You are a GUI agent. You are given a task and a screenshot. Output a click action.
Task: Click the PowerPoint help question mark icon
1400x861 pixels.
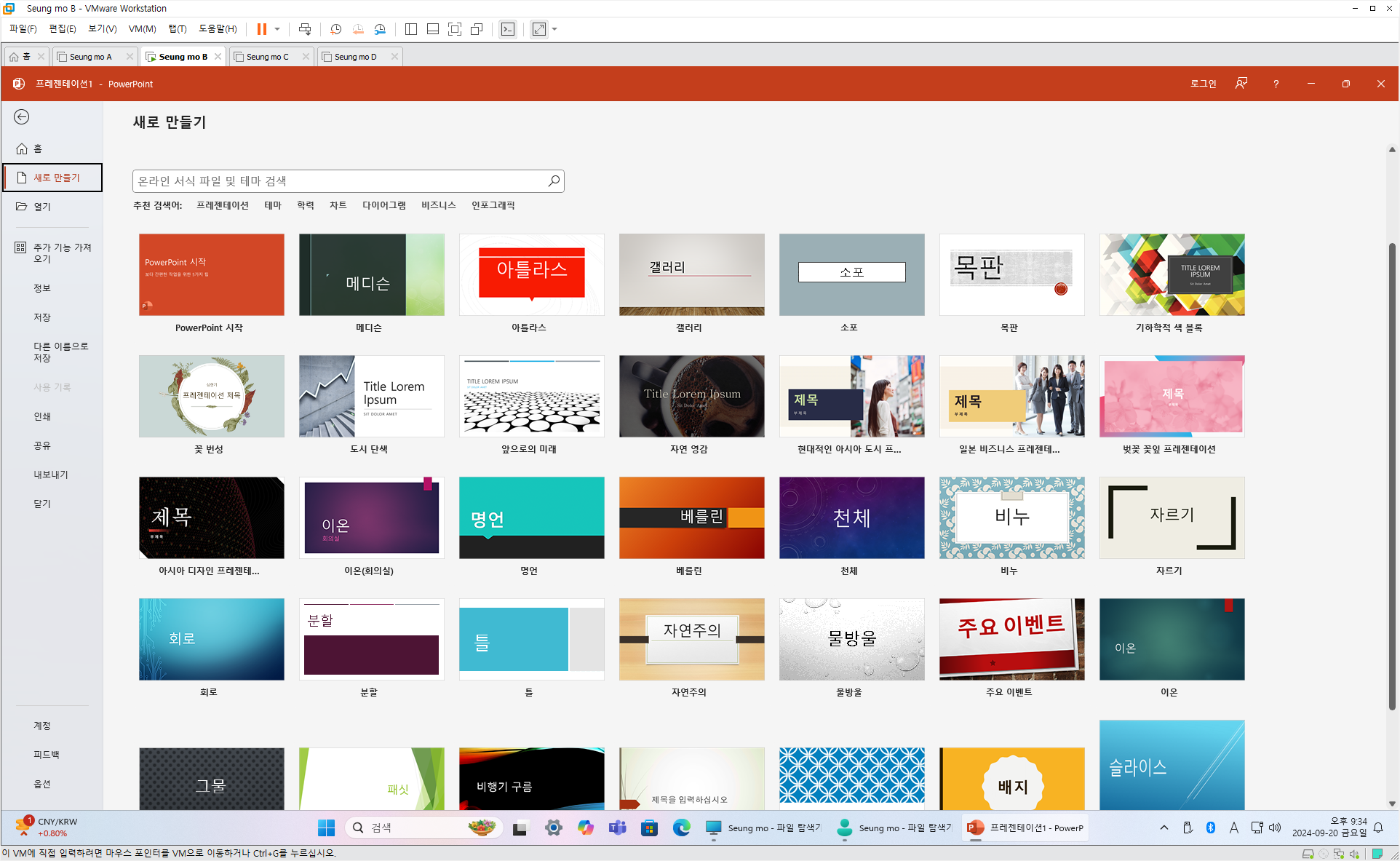pyautogui.click(x=1276, y=84)
